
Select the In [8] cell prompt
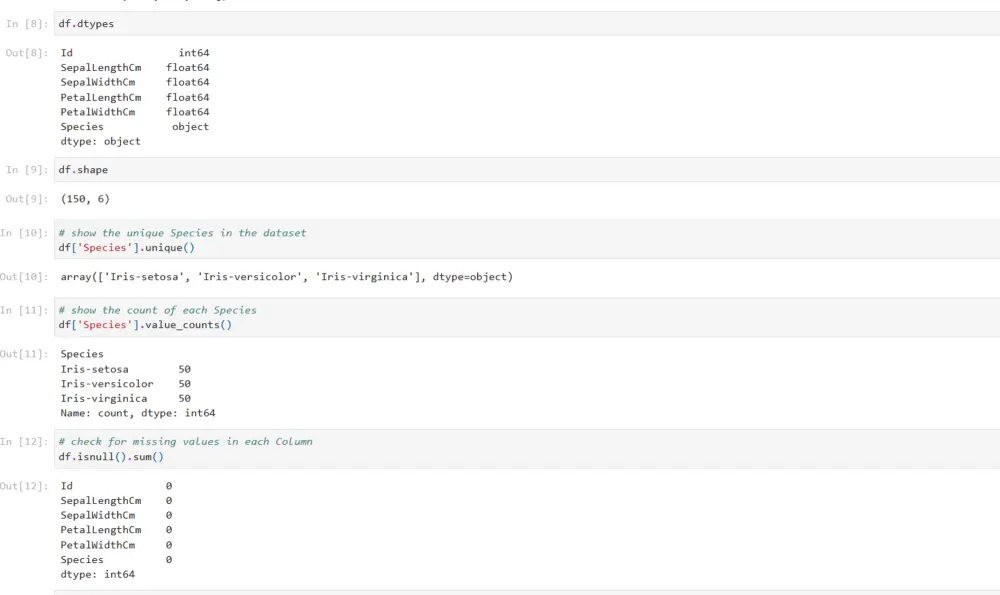tap(26, 23)
